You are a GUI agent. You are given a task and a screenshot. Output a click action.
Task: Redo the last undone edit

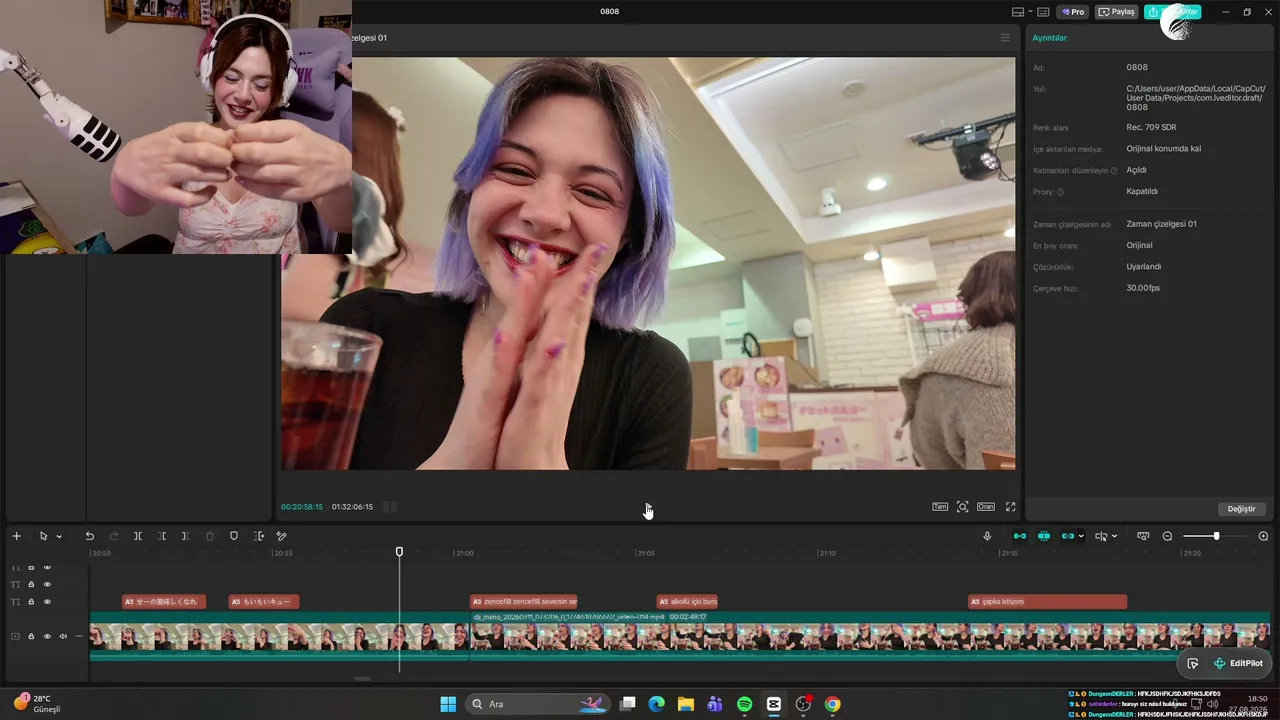point(113,536)
